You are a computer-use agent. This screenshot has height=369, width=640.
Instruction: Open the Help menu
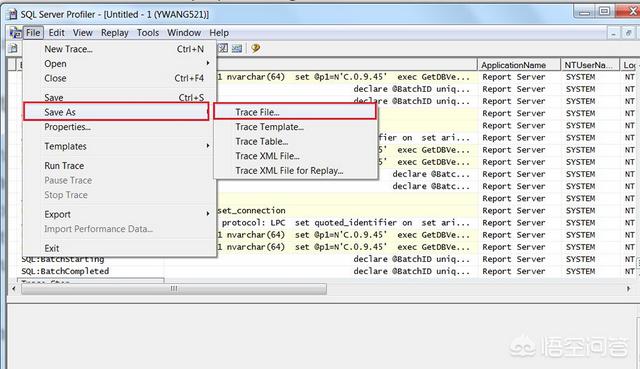[219, 33]
